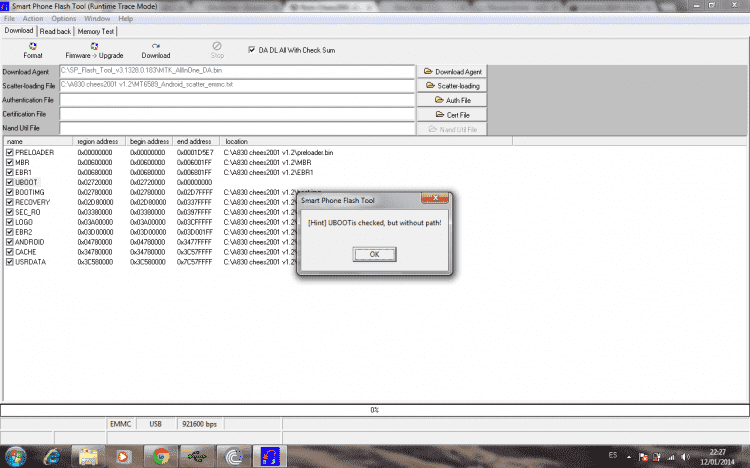
Task: Uncheck the CACHE partition
Action: coord(10,252)
